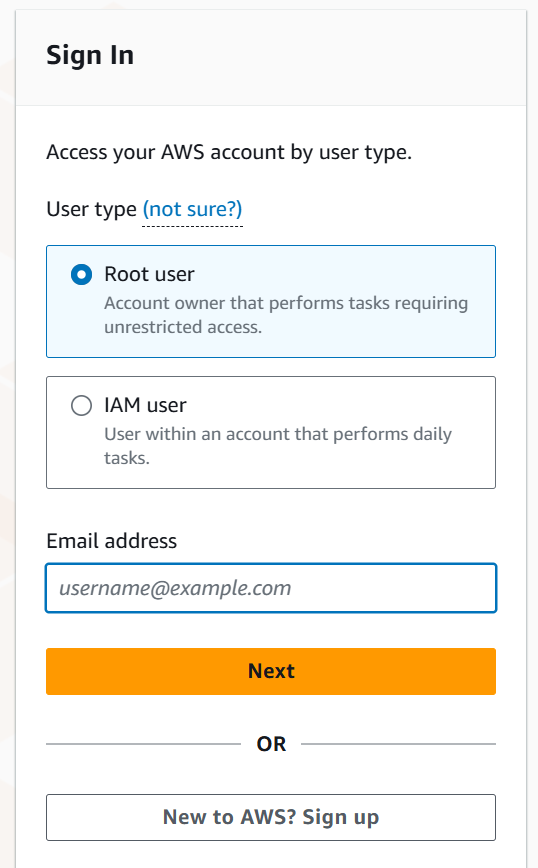Viewport: 538px width, 868px height.
Task: Open the "(not sure?)" help link
Action: coord(193,209)
